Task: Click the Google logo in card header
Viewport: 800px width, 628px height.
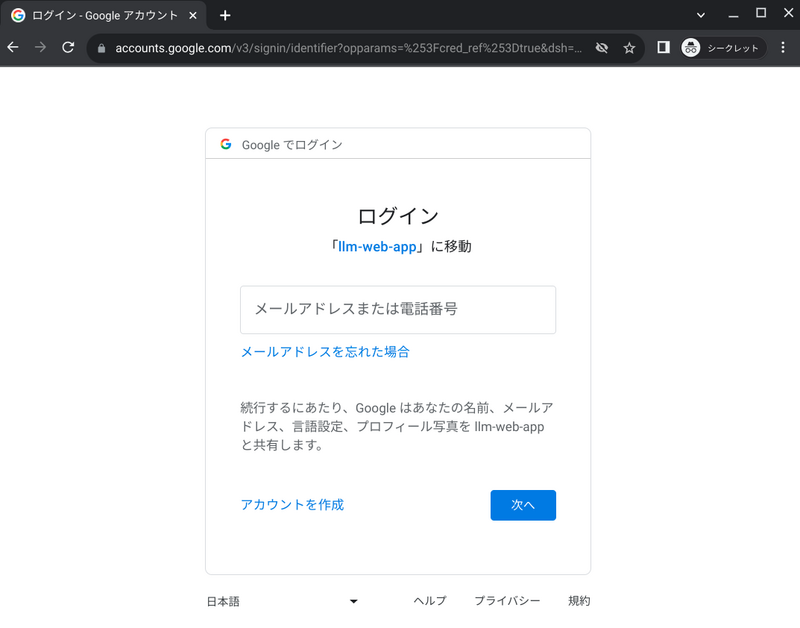Action: 226,144
